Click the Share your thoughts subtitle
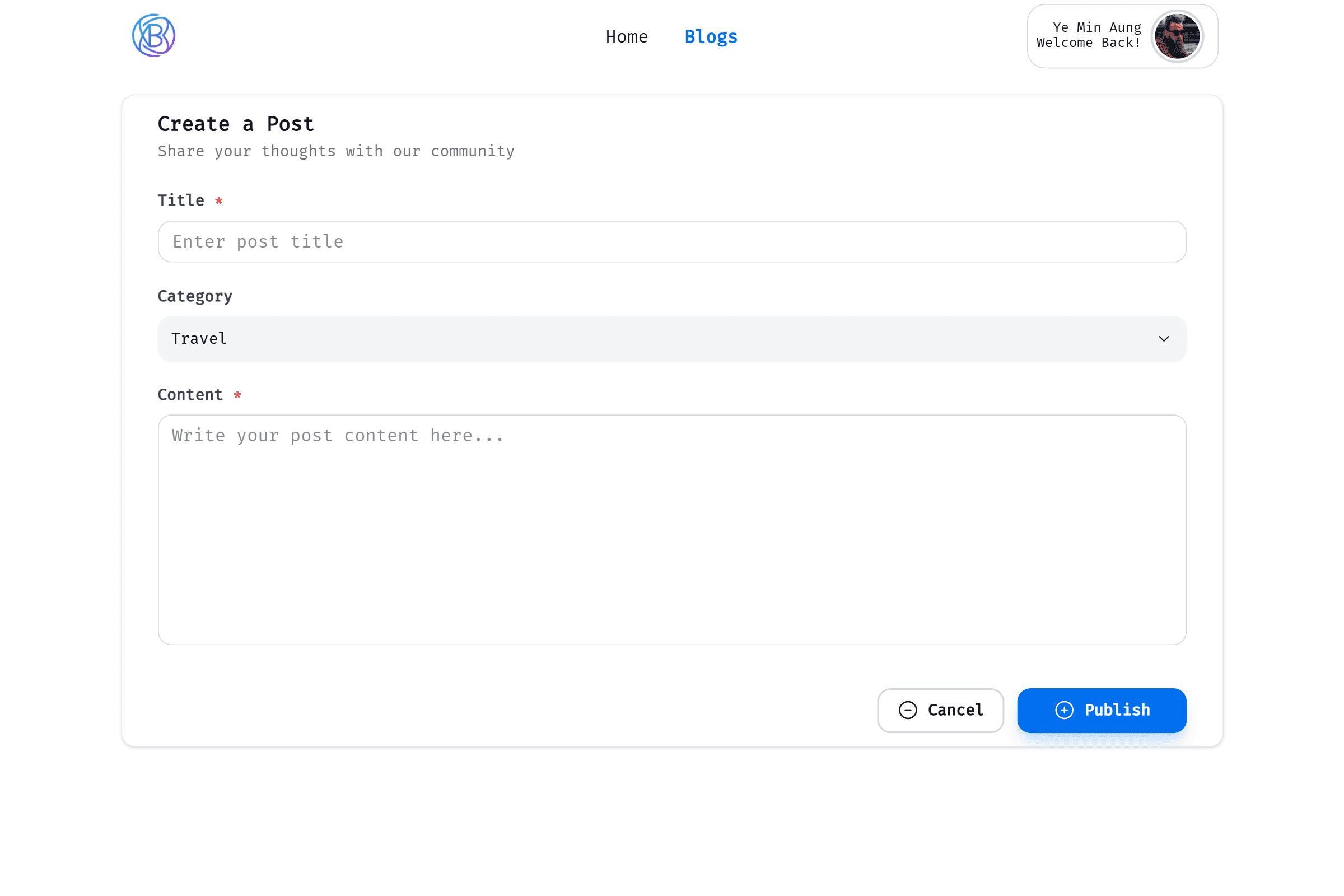1344x896 pixels. (x=336, y=151)
